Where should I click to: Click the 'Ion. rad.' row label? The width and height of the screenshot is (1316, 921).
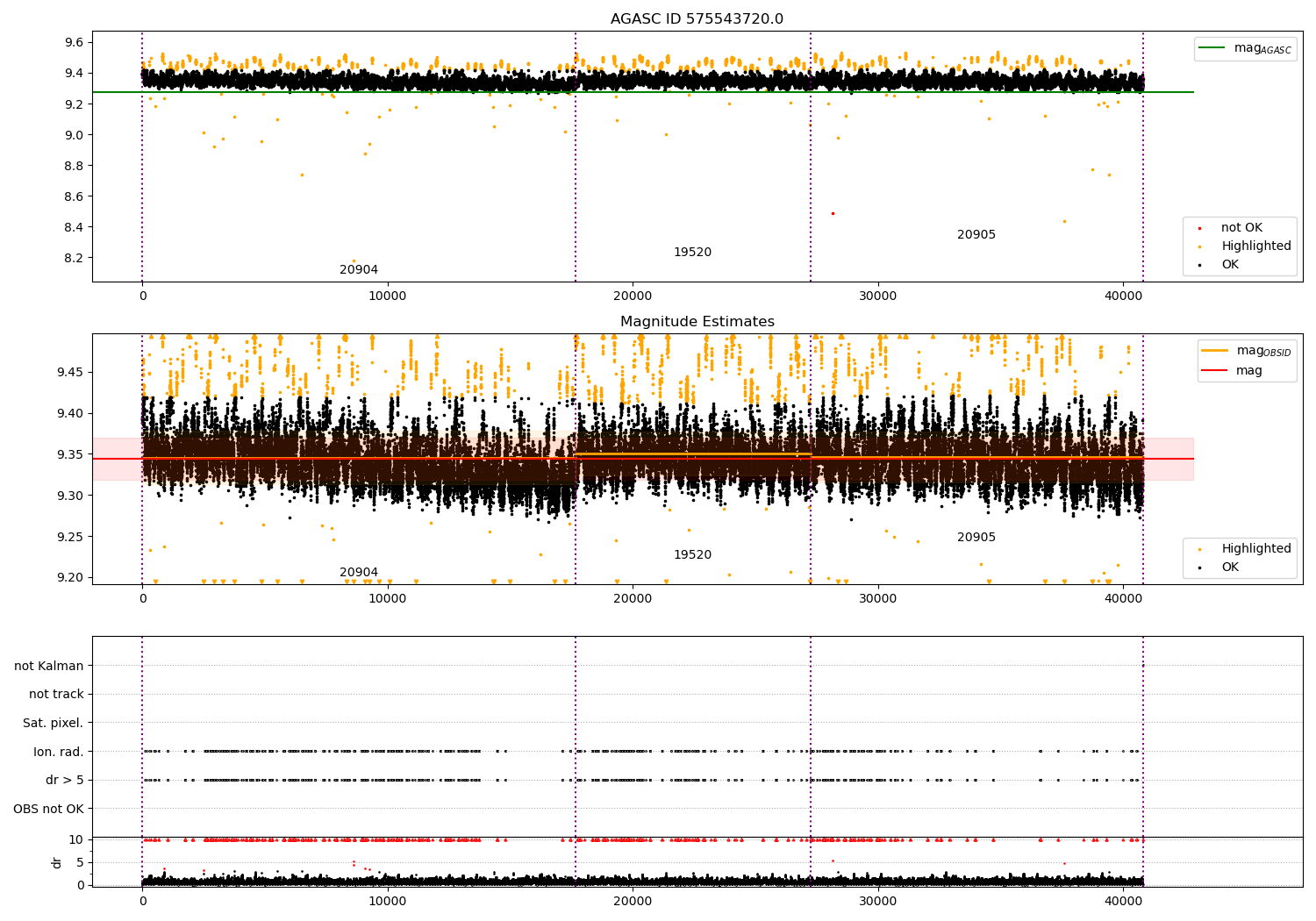59,752
